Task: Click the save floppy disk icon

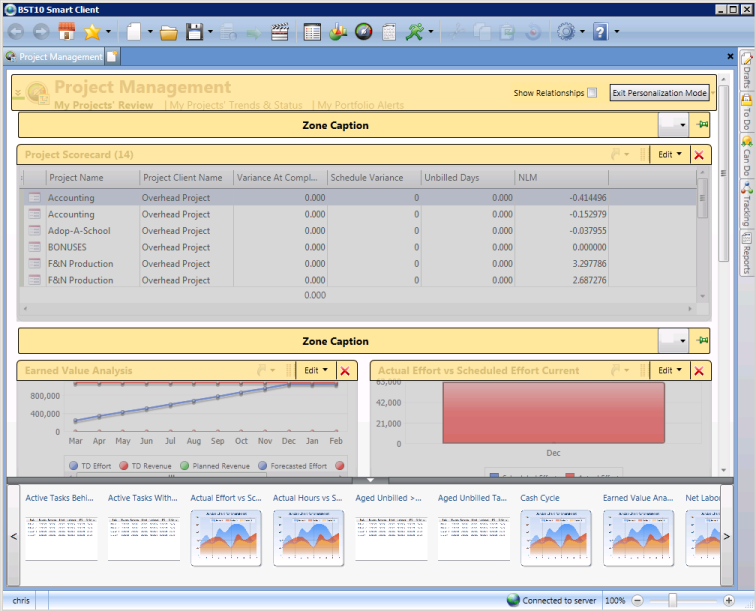Action: 194,32
